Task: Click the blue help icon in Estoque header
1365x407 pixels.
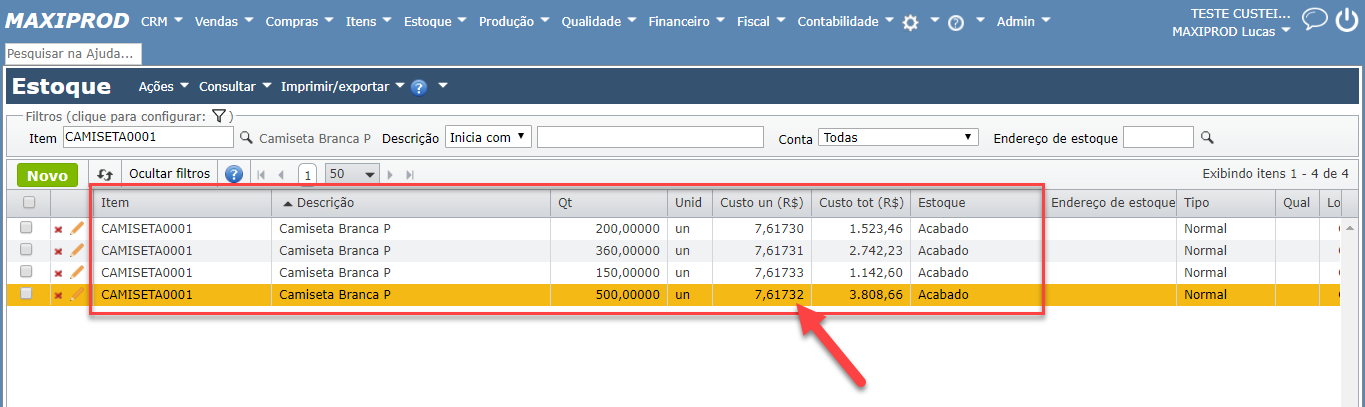Action: [x=419, y=87]
